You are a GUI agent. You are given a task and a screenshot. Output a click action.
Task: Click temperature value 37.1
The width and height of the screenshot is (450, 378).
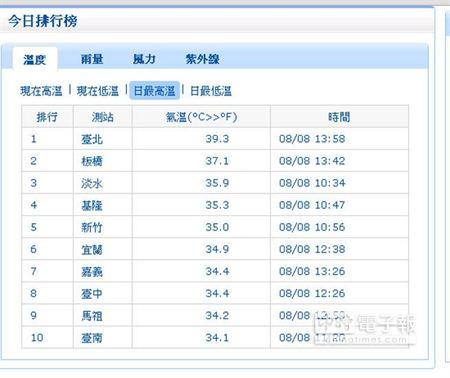coord(217,161)
